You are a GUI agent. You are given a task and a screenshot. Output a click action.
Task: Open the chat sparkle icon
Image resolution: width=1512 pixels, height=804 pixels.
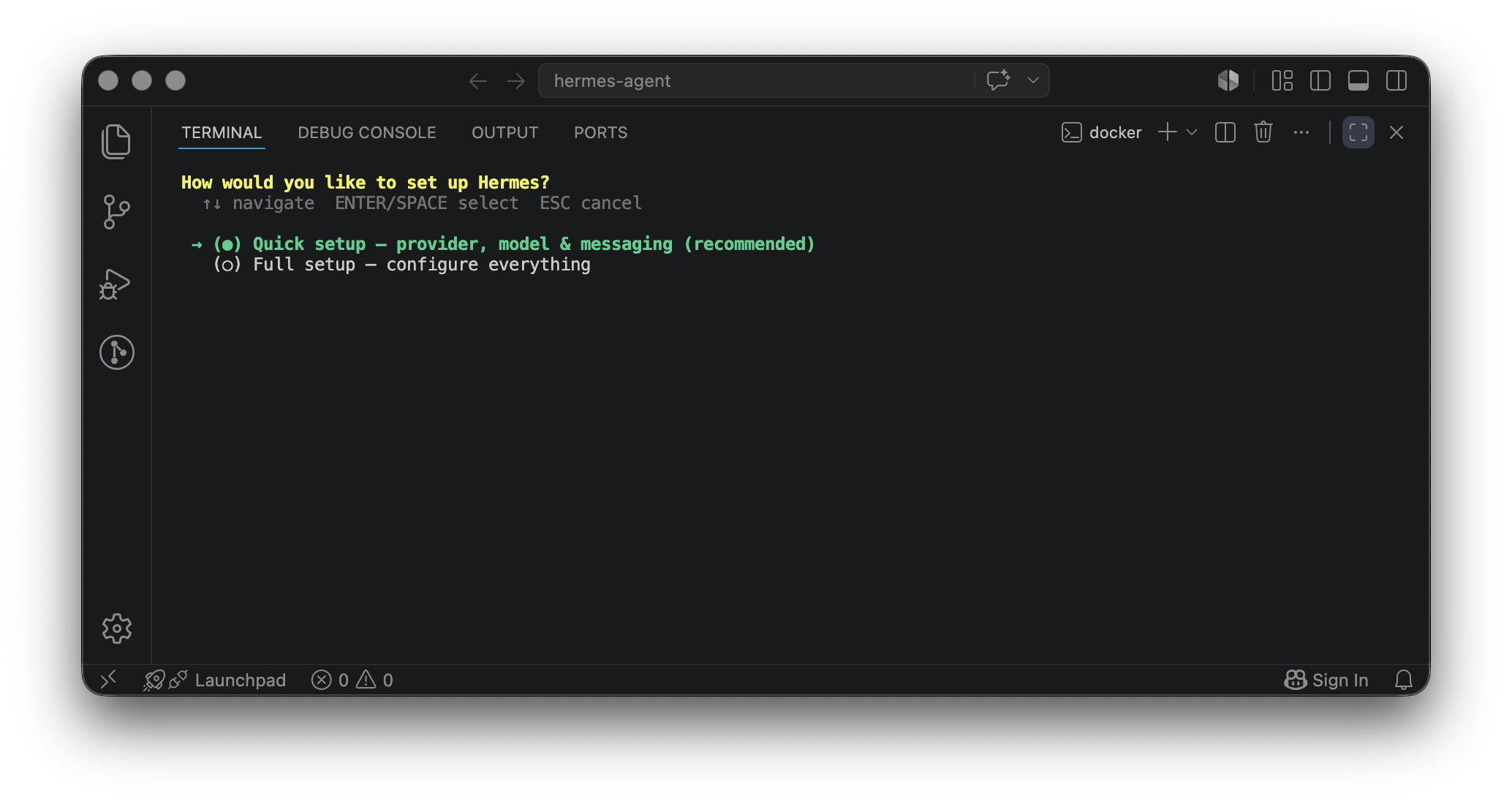click(x=999, y=80)
